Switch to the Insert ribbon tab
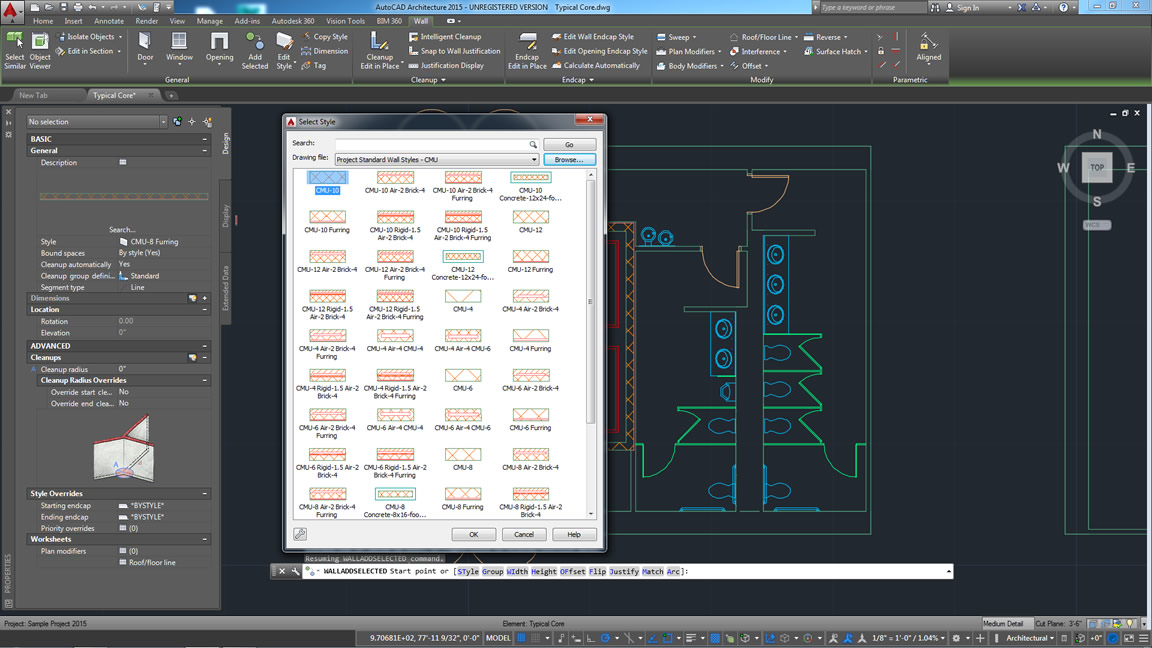The width and height of the screenshot is (1152, 648). (x=73, y=21)
